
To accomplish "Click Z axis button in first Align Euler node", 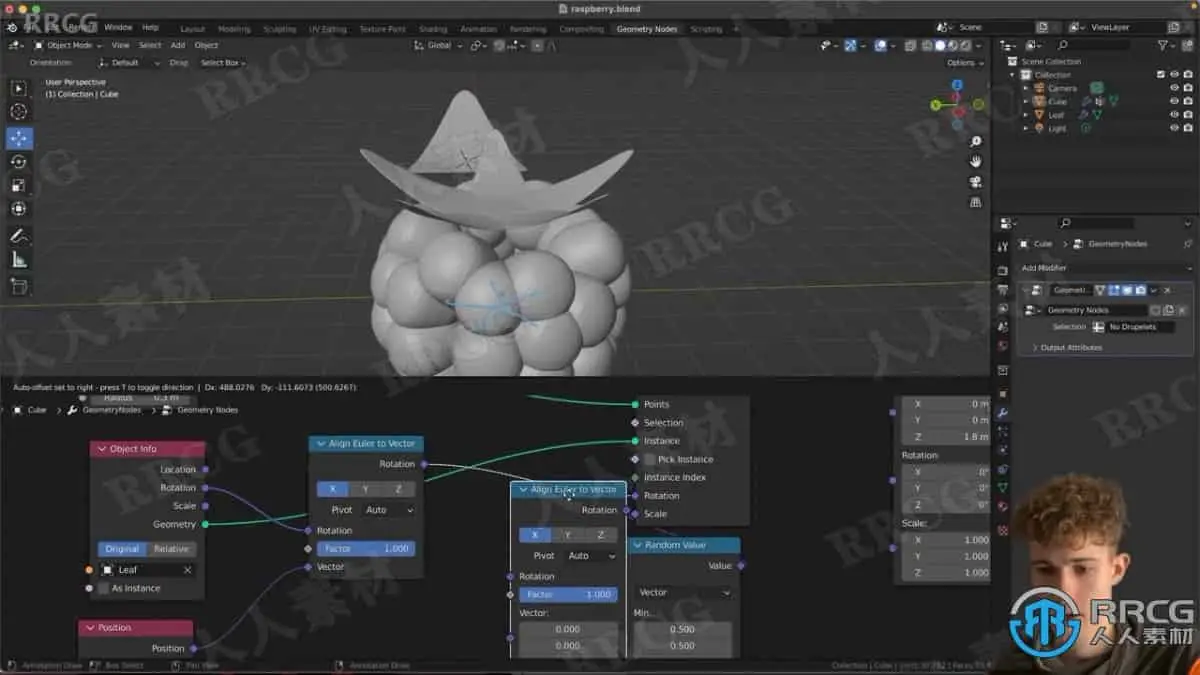I will coord(398,489).
